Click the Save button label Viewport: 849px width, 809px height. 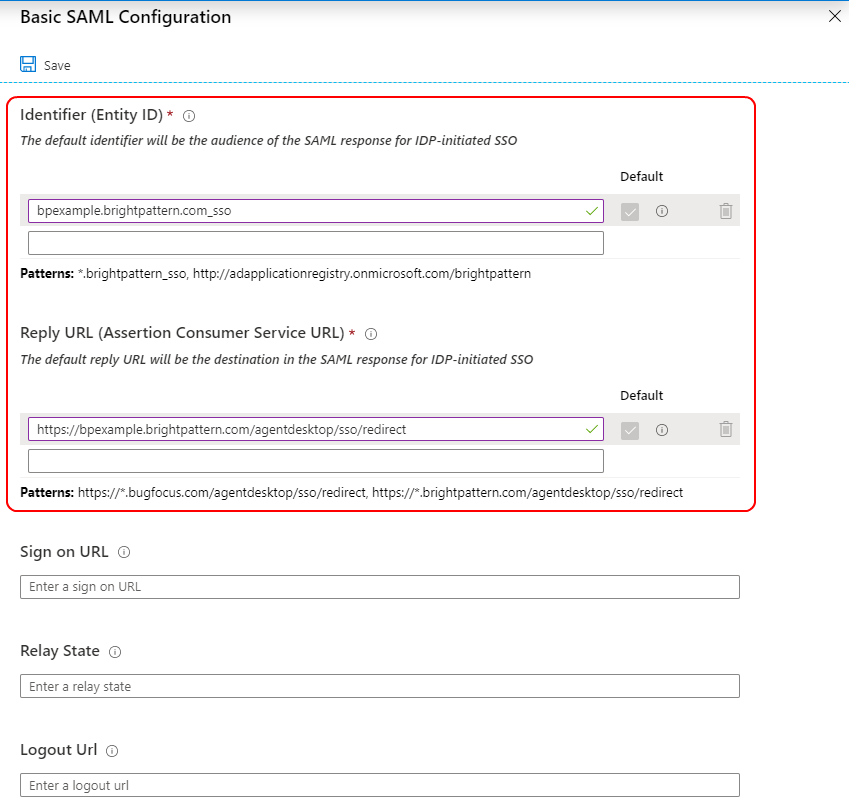coord(57,66)
